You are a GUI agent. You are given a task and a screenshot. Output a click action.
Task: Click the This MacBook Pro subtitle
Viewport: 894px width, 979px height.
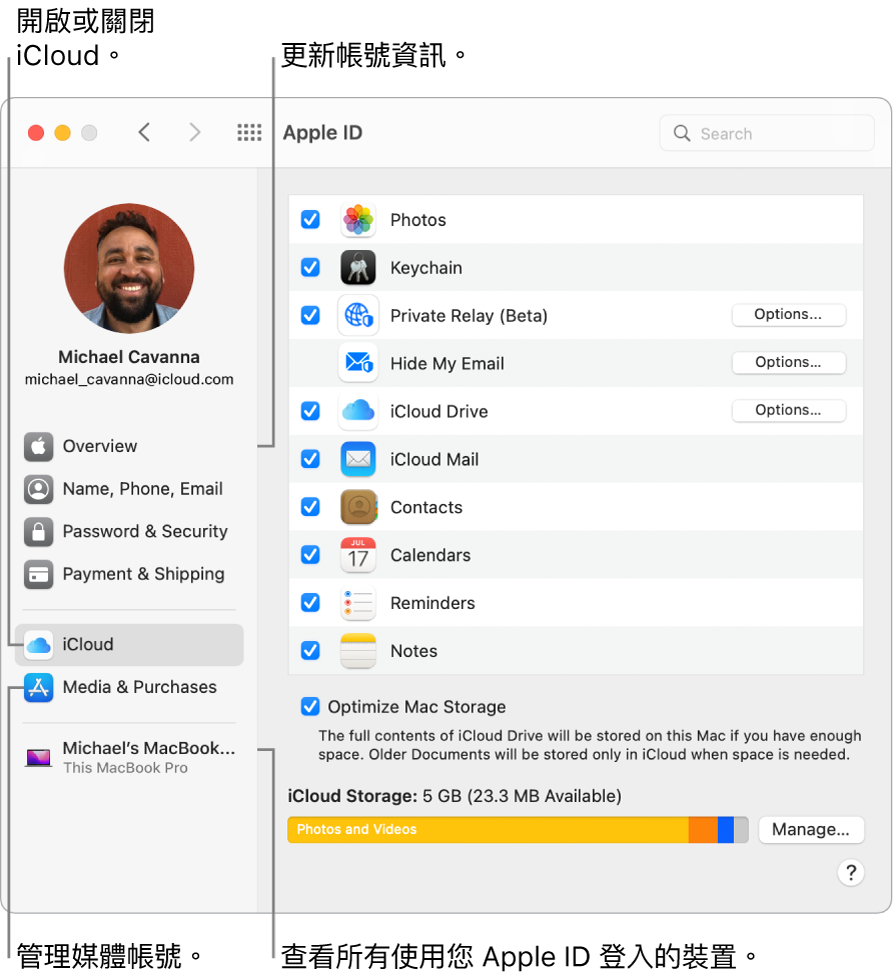pyautogui.click(x=125, y=768)
